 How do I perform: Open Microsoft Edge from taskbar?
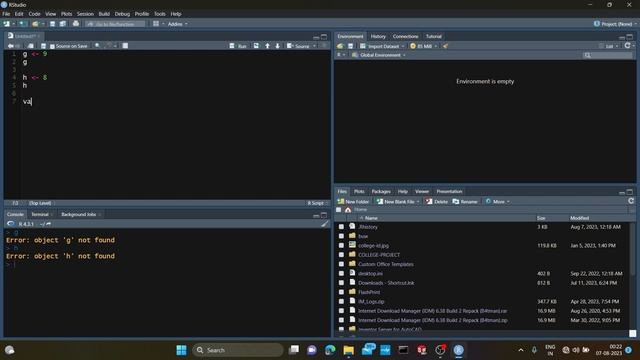pyautogui.click(x=330, y=350)
